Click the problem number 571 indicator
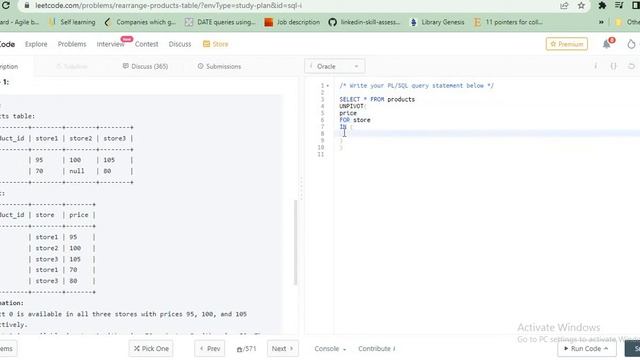Viewport: 640px width, 360px height. tap(246, 349)
